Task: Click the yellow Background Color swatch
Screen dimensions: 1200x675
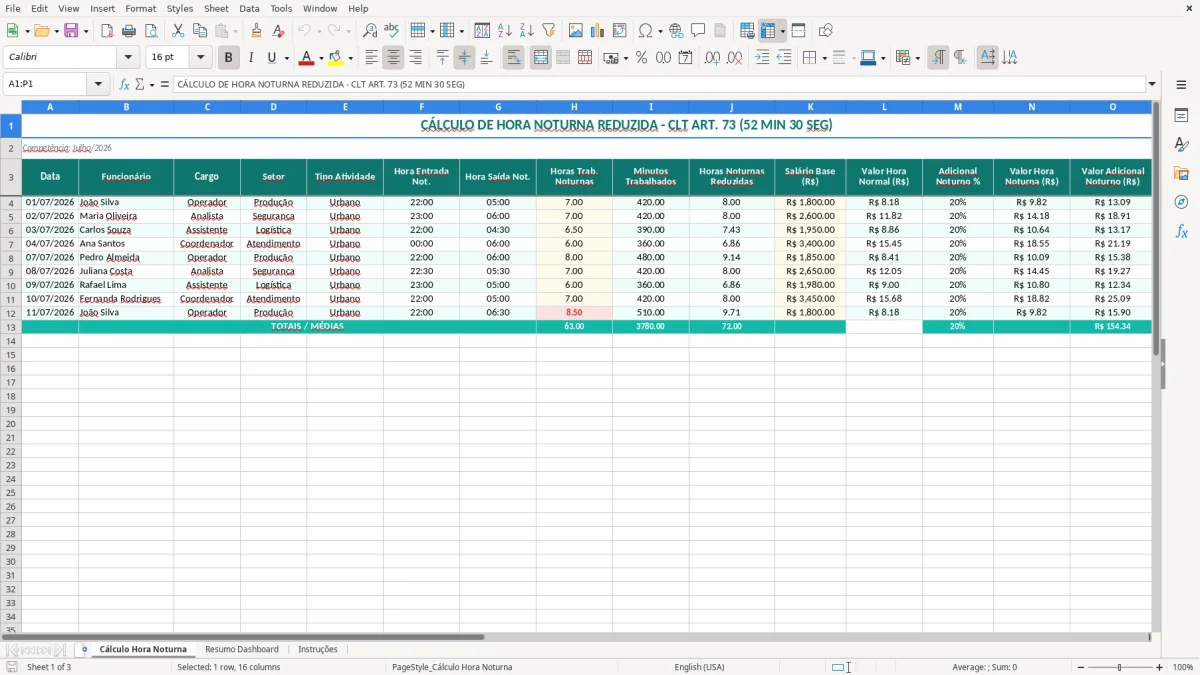Action: pyautogui.click(x=337, y=58)
